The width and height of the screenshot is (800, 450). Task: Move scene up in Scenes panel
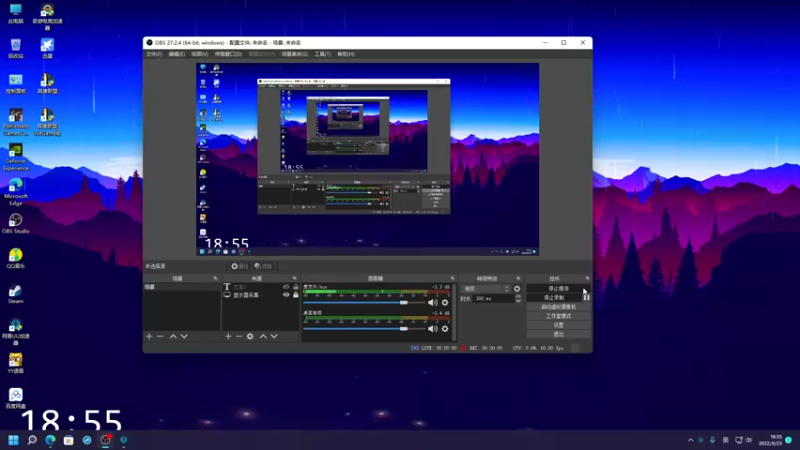[x=173, y=336]
